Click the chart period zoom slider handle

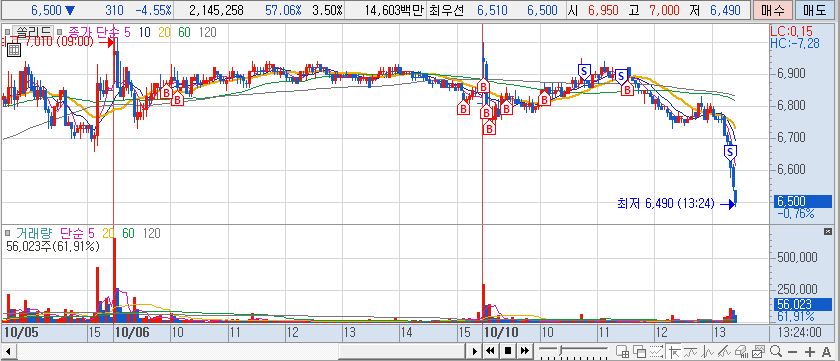[x=560, y=350]
